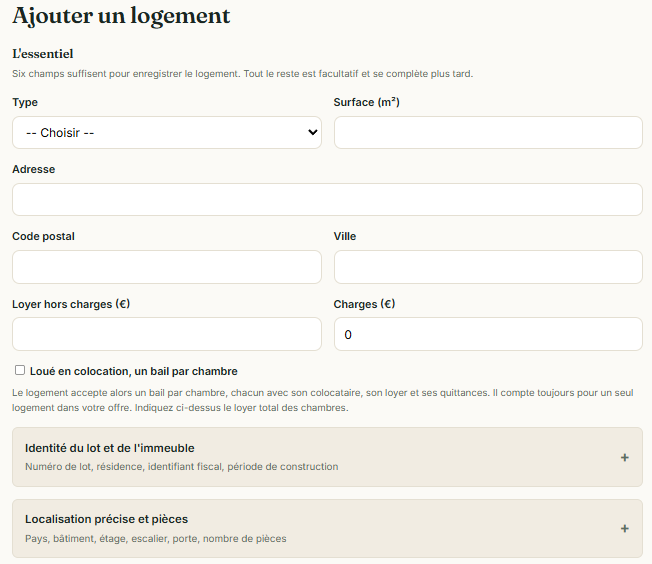
Task: Click the "Ajouter un logement" page heading
Action: click(x=121, y=17)
